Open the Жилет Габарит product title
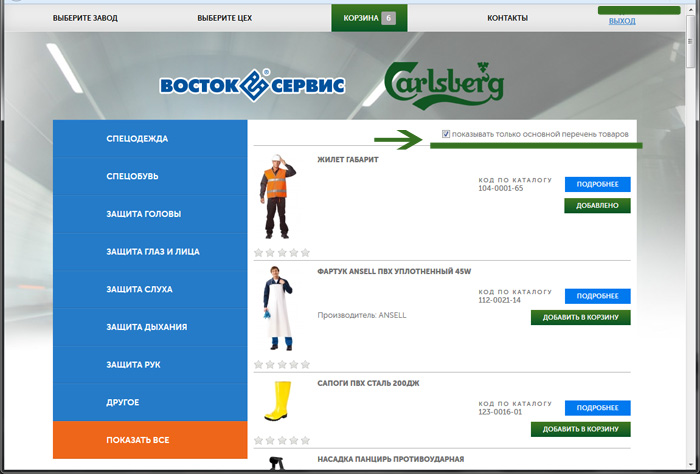700x474 pixels. point(348,159)
